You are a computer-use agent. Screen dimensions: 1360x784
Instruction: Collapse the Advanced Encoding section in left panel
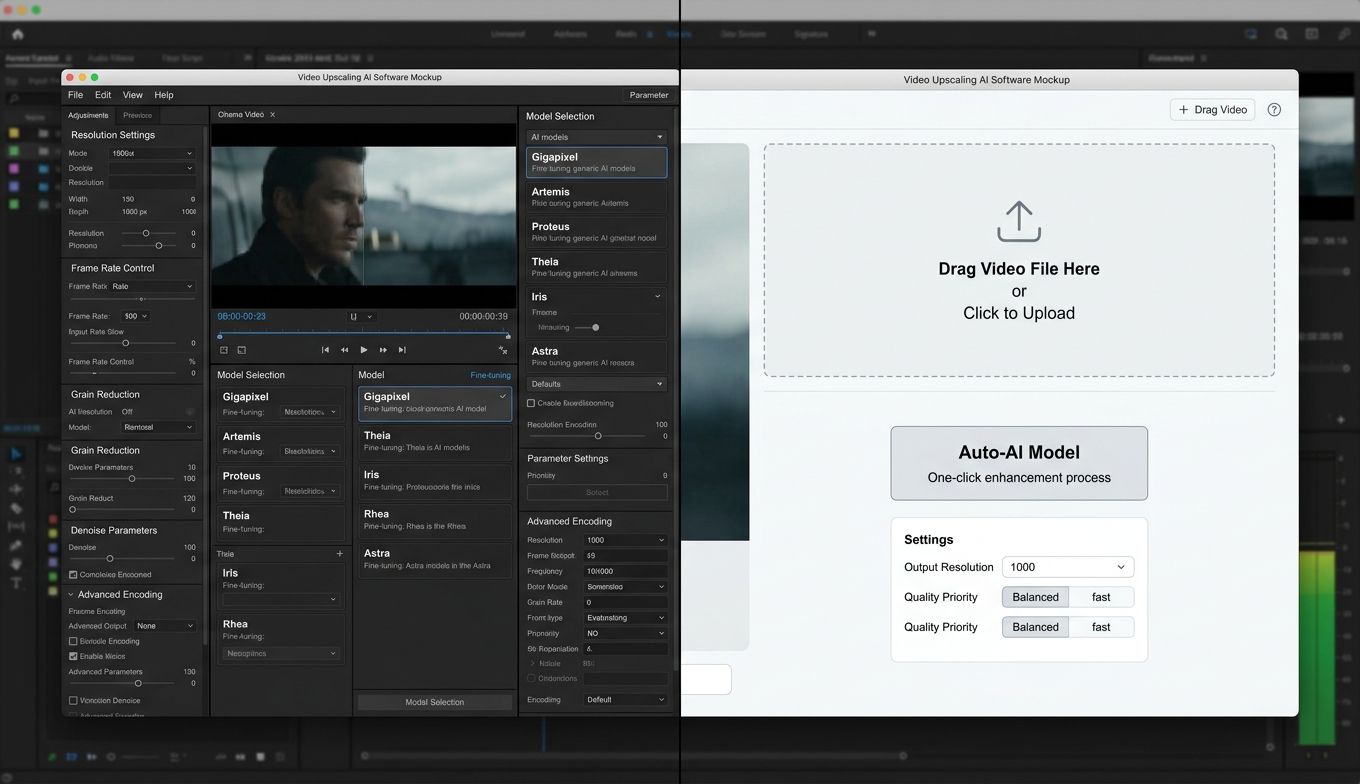click(71, 594)
